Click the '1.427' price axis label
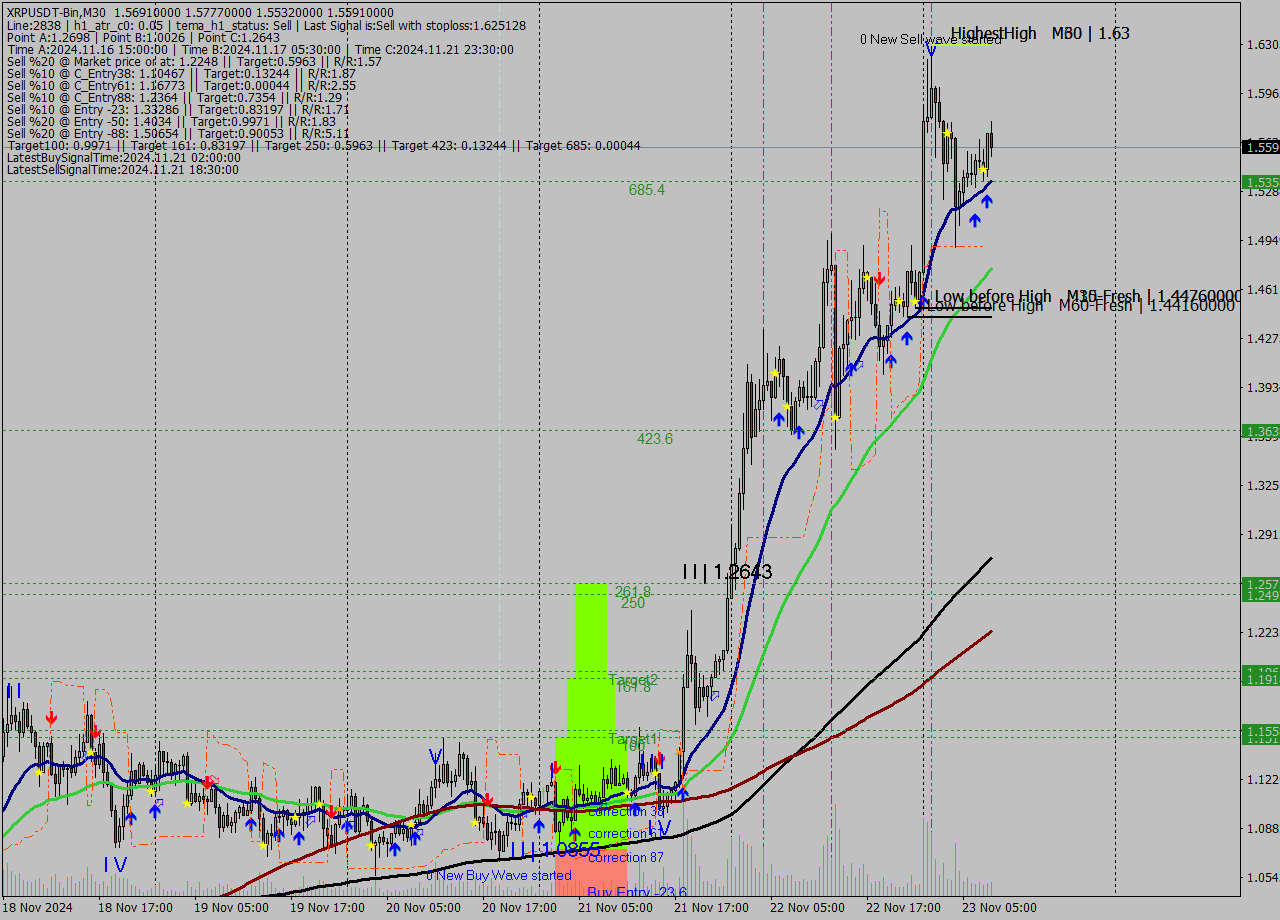The width and height of the screenshot is (1280, 920). click(x=1262, y=338)
